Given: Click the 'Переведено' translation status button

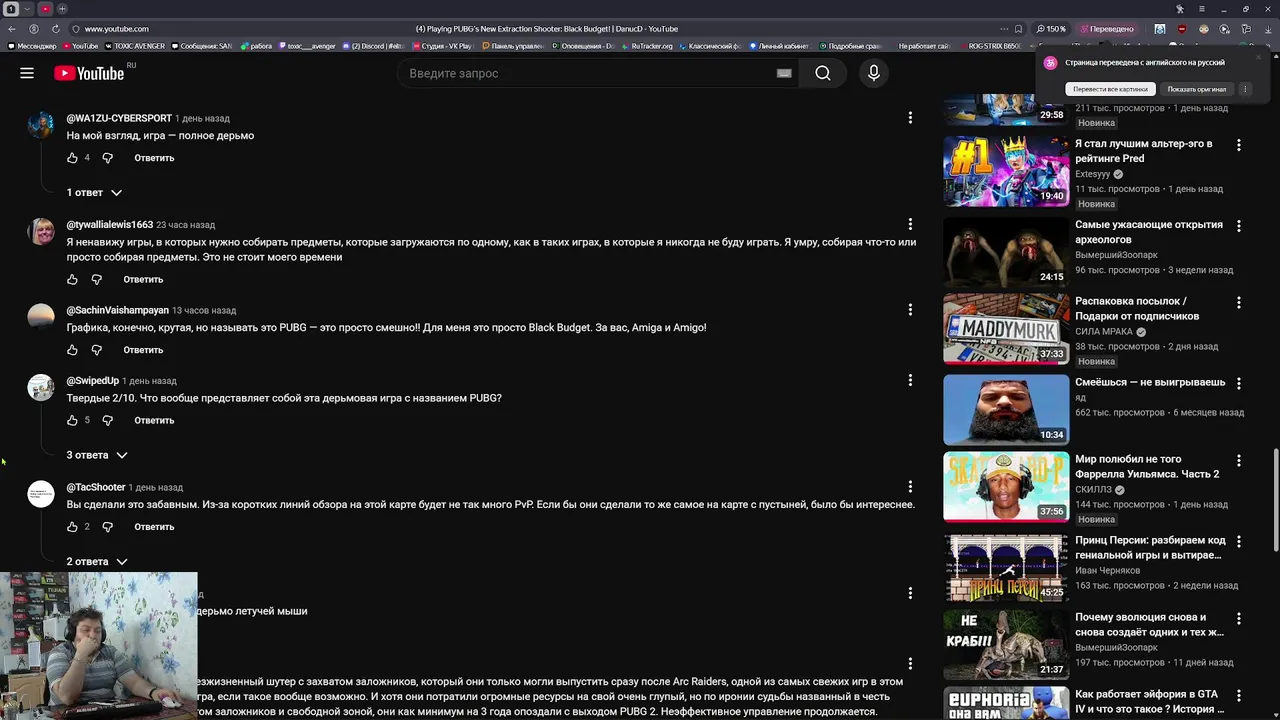Looking at the screenshot, I should click(1107, 29).
